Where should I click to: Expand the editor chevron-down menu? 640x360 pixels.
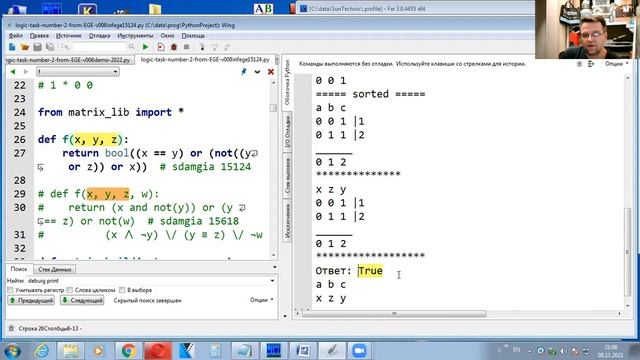pyautogui.click(x=257, y=72)
